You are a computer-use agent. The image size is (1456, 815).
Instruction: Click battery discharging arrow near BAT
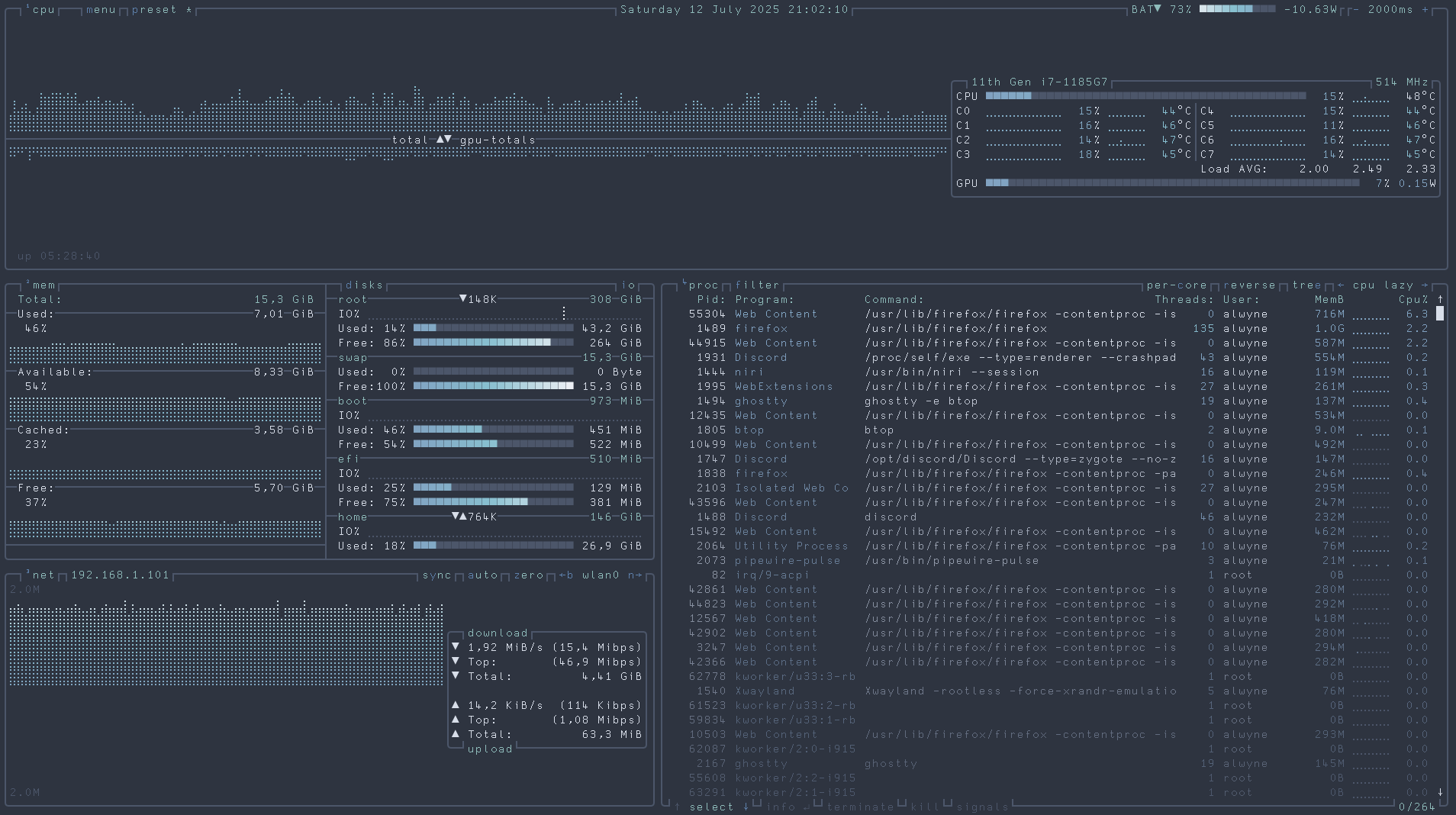pos(1158,9)
